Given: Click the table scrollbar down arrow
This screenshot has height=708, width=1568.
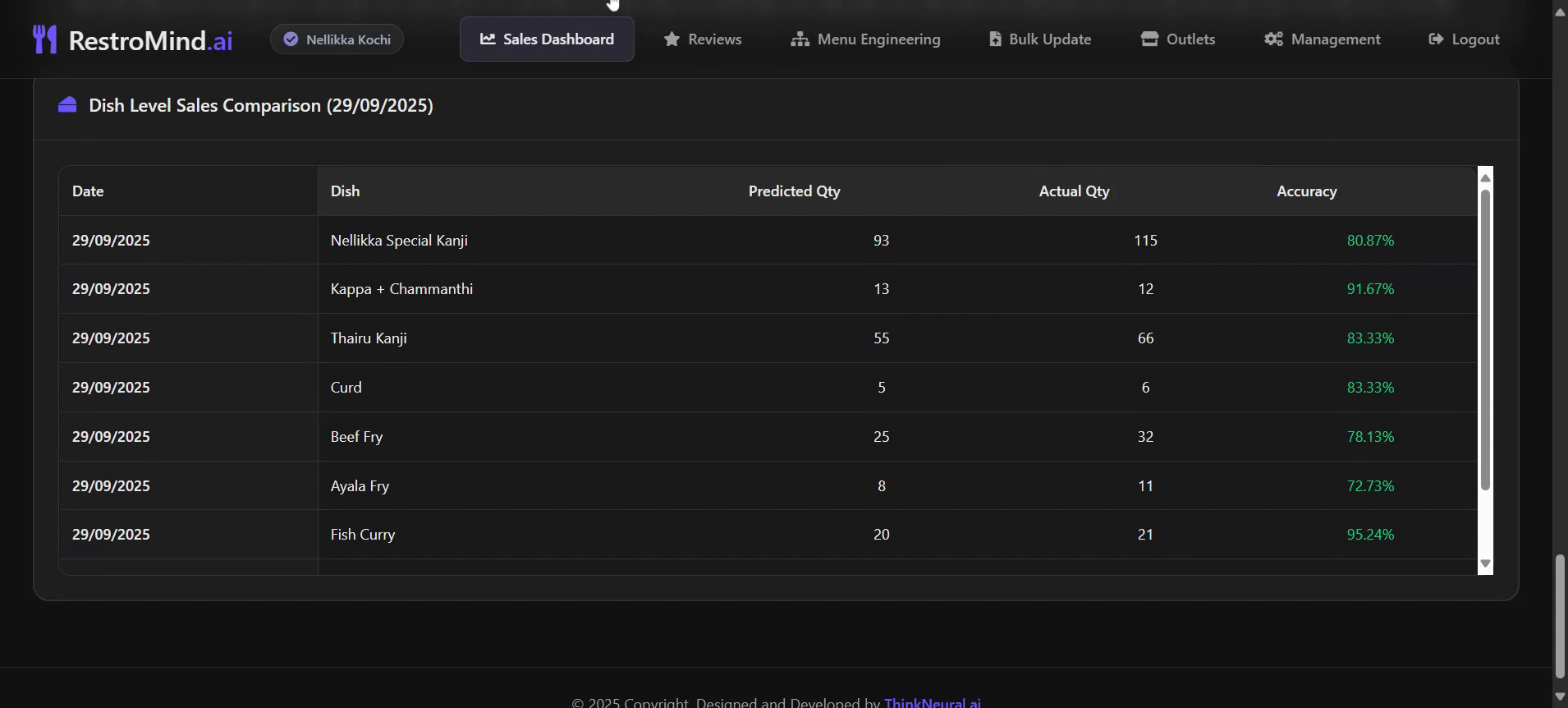Looking at the screenshot, I should [x=1485, y=563].
